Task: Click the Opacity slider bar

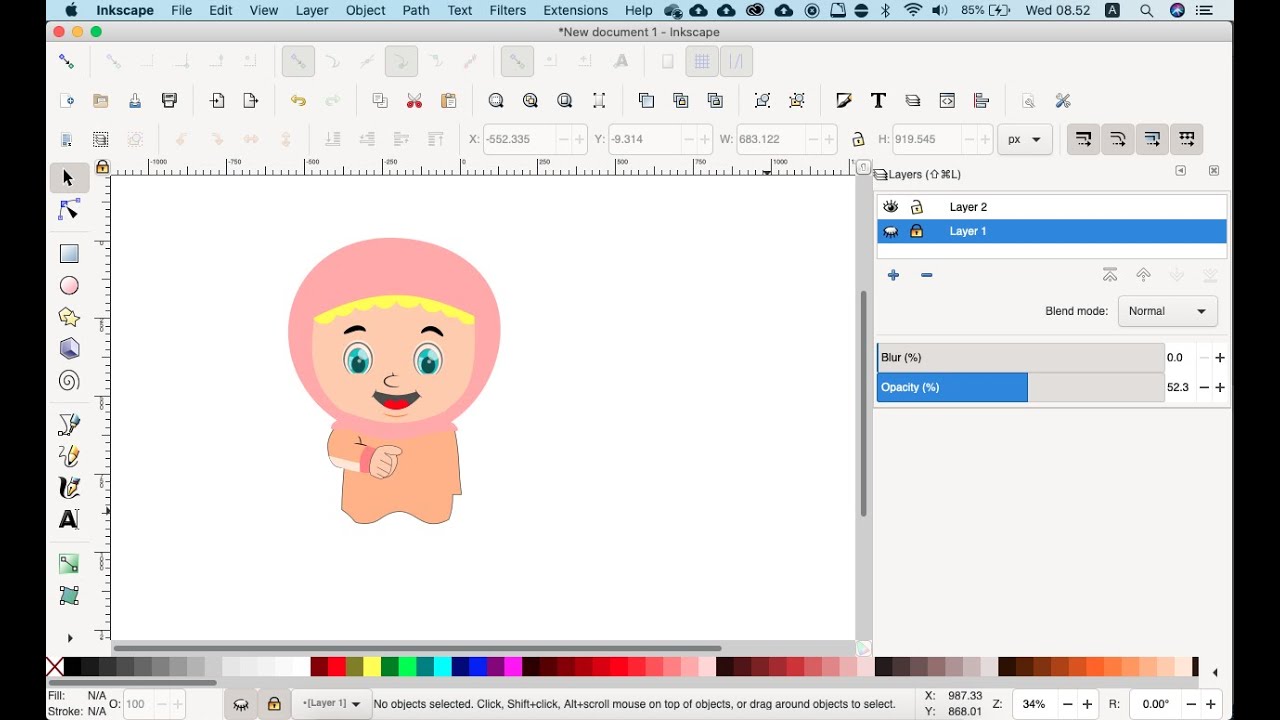Action: click(x=1020, y=387)
